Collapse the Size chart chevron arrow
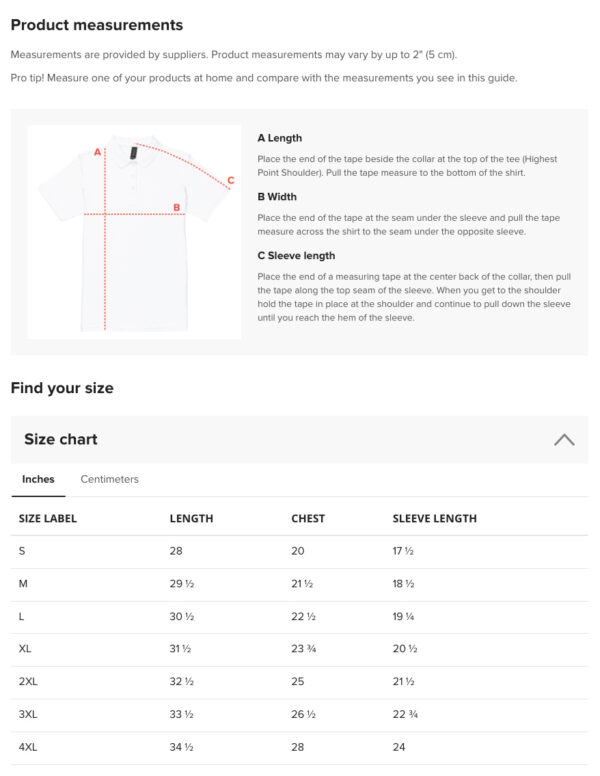 point(564,440)
